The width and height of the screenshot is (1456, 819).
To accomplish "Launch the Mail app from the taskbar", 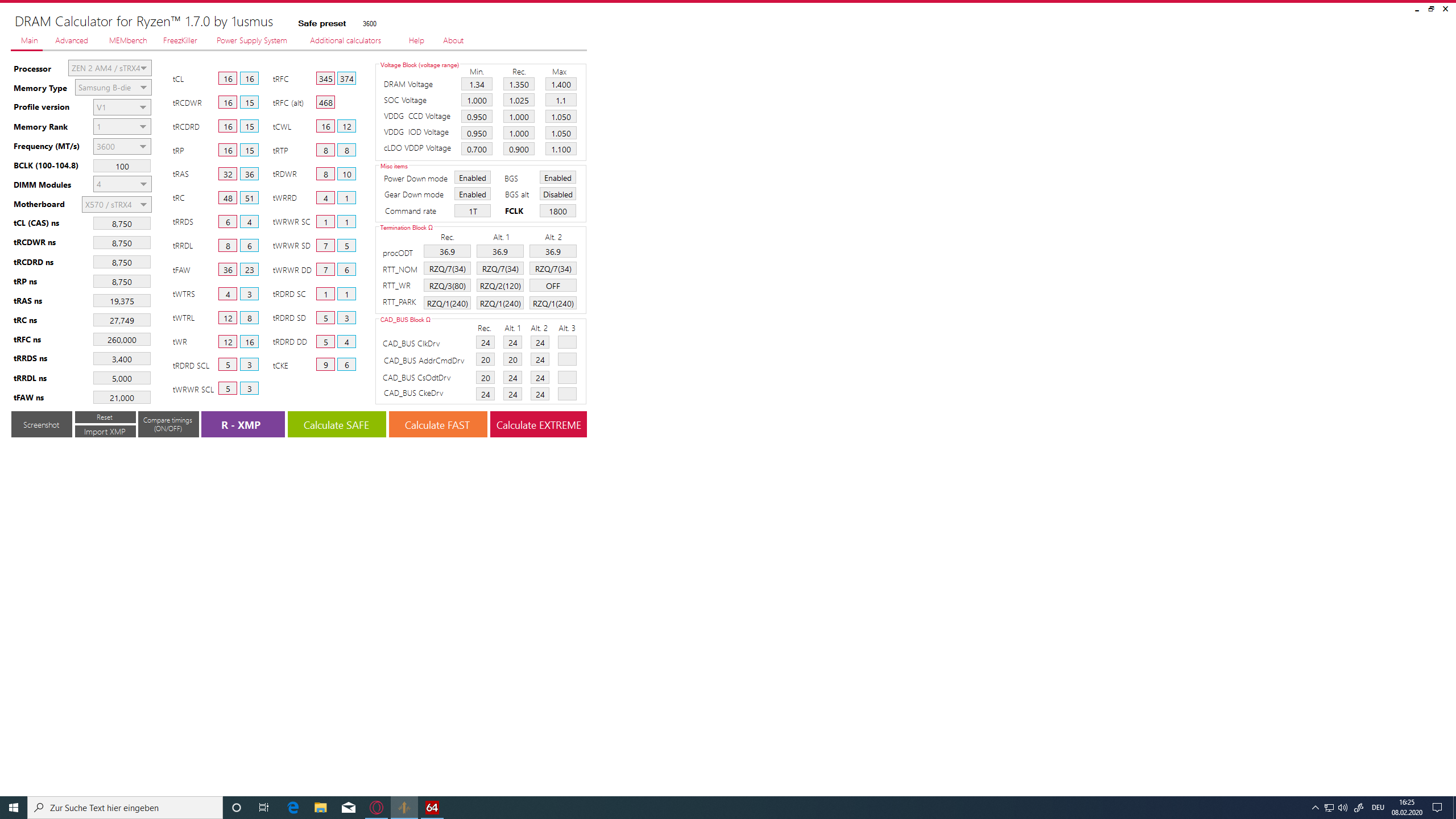I will click(x=349, y=807).
